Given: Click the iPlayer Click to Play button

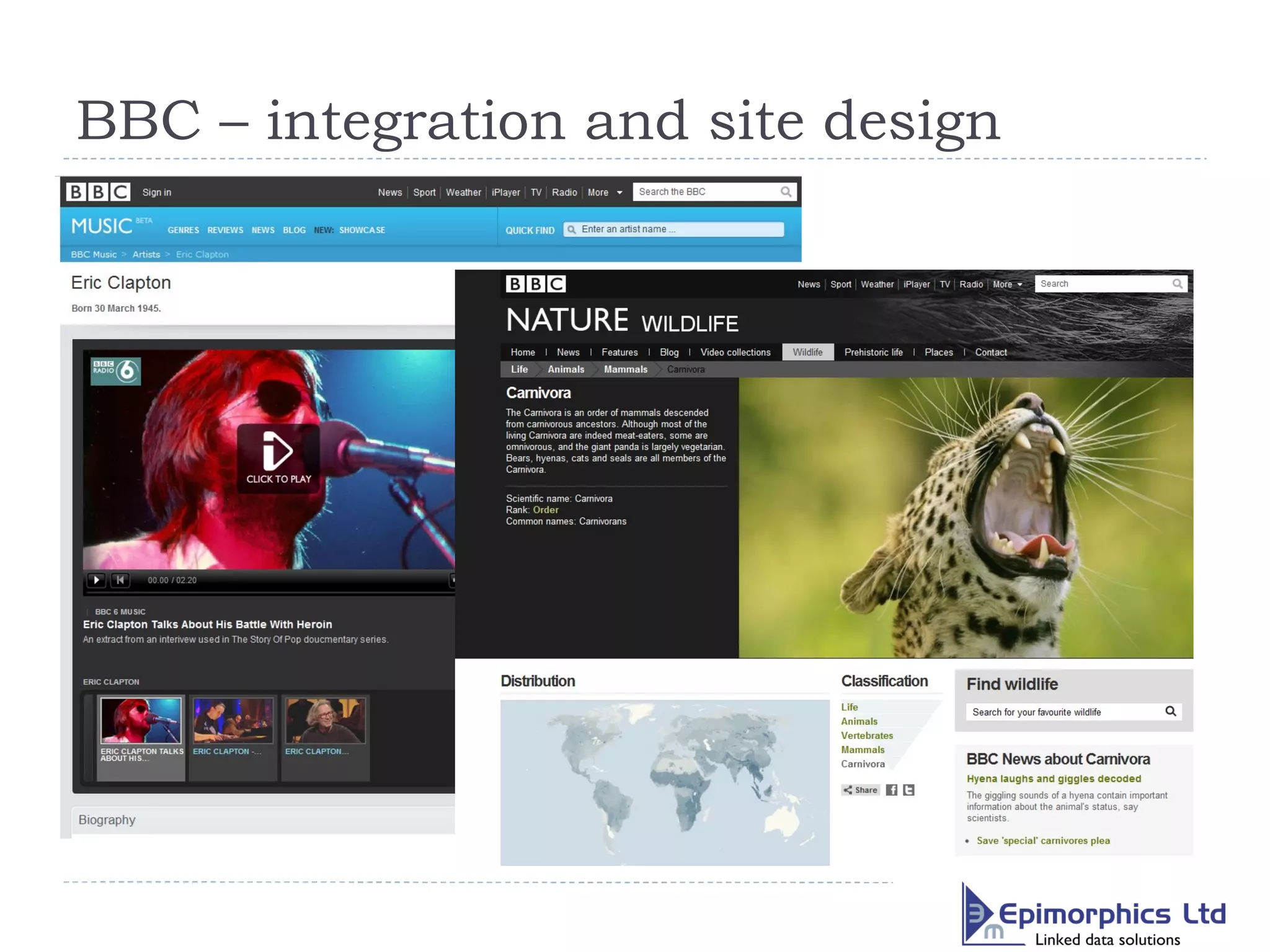Looking at the screenshot, I should [x=278, y=458].
